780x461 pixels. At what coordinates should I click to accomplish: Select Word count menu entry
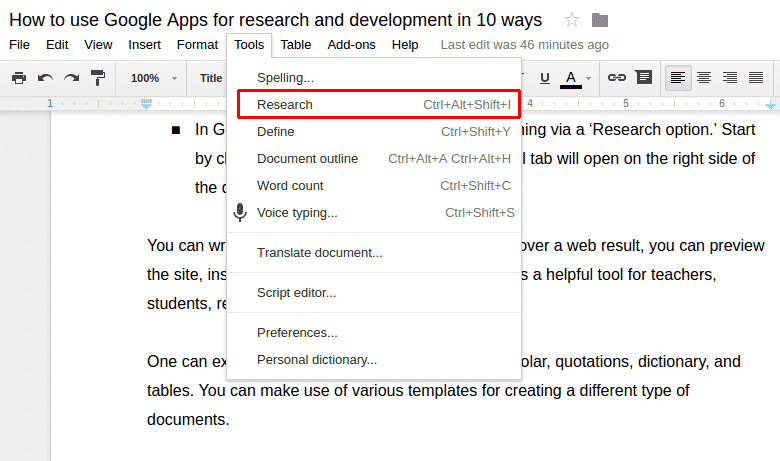coord(374,185)
